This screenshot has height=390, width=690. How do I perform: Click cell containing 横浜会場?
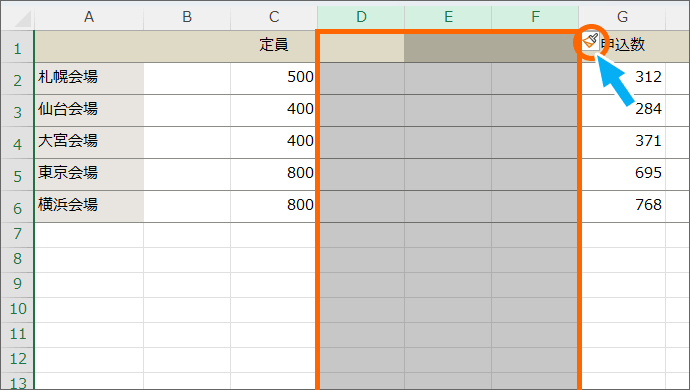coord(89,206)
